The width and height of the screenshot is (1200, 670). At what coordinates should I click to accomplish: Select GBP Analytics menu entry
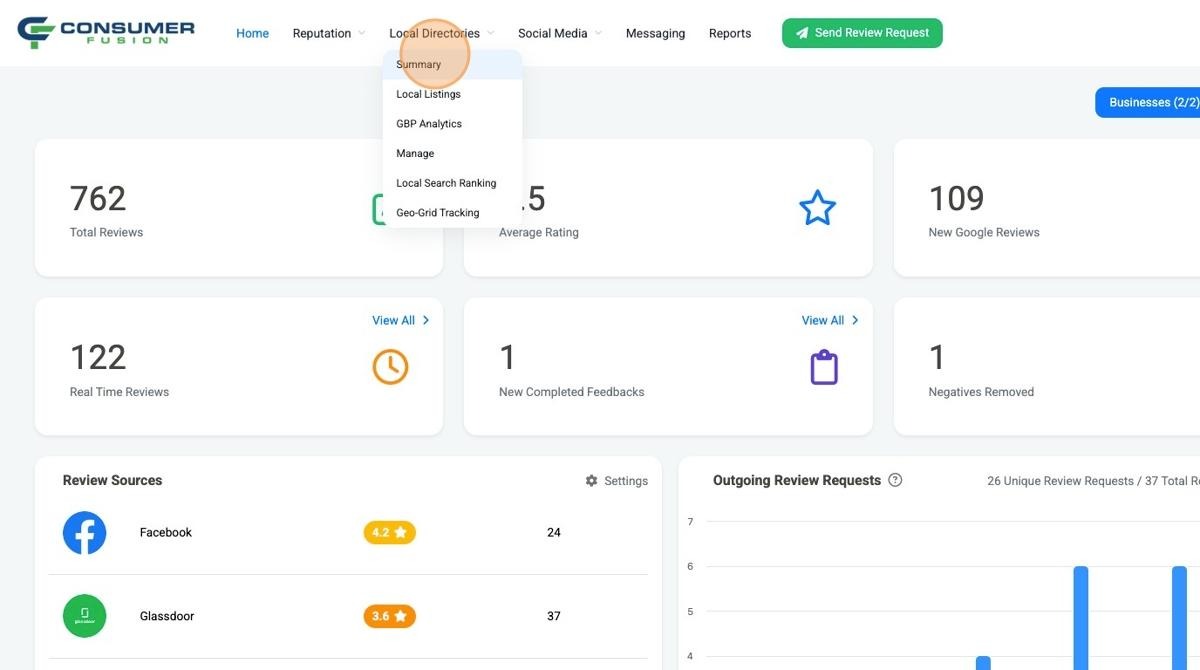(452, 124)
